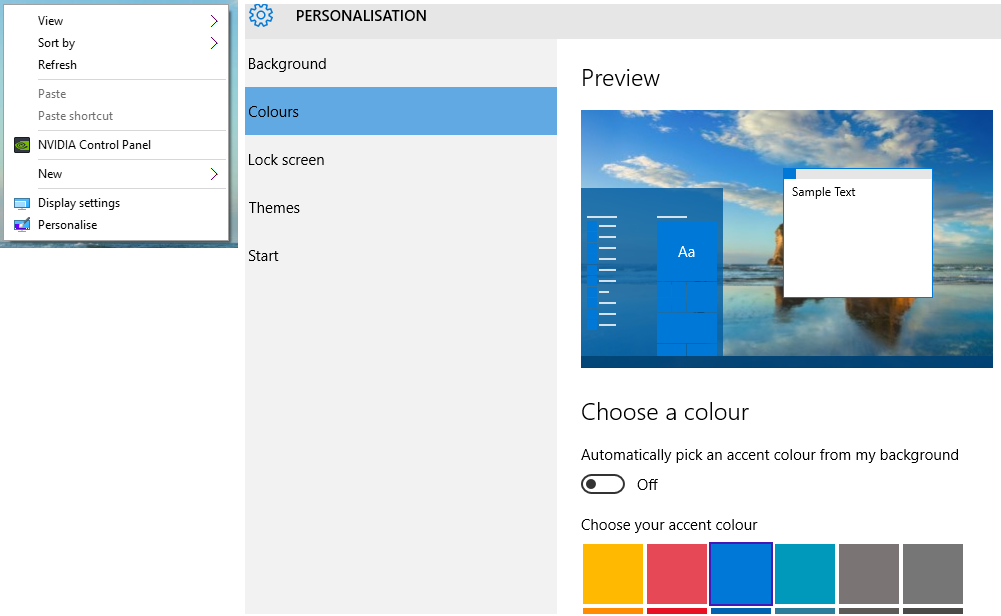
Task: Click the Aa tile in the preview
Action: 687,252
